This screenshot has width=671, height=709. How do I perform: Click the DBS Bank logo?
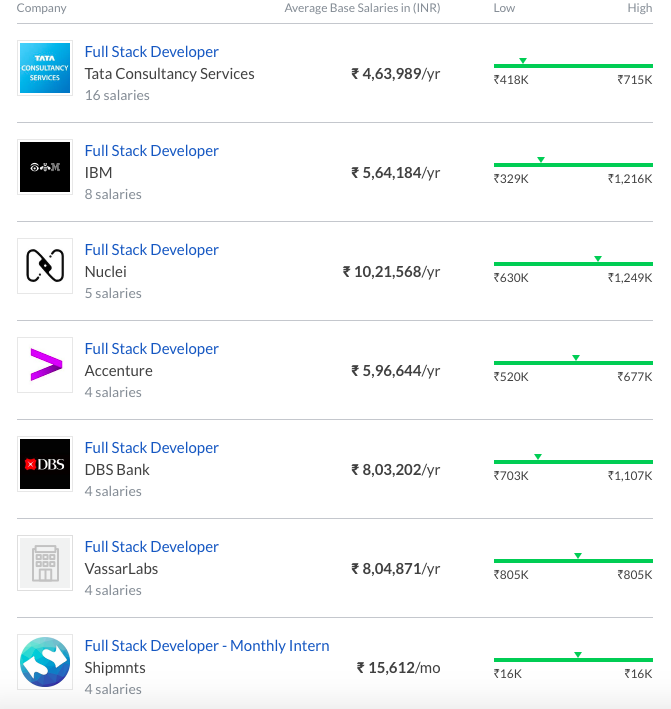pyautogui.click(x=45, y=464)
